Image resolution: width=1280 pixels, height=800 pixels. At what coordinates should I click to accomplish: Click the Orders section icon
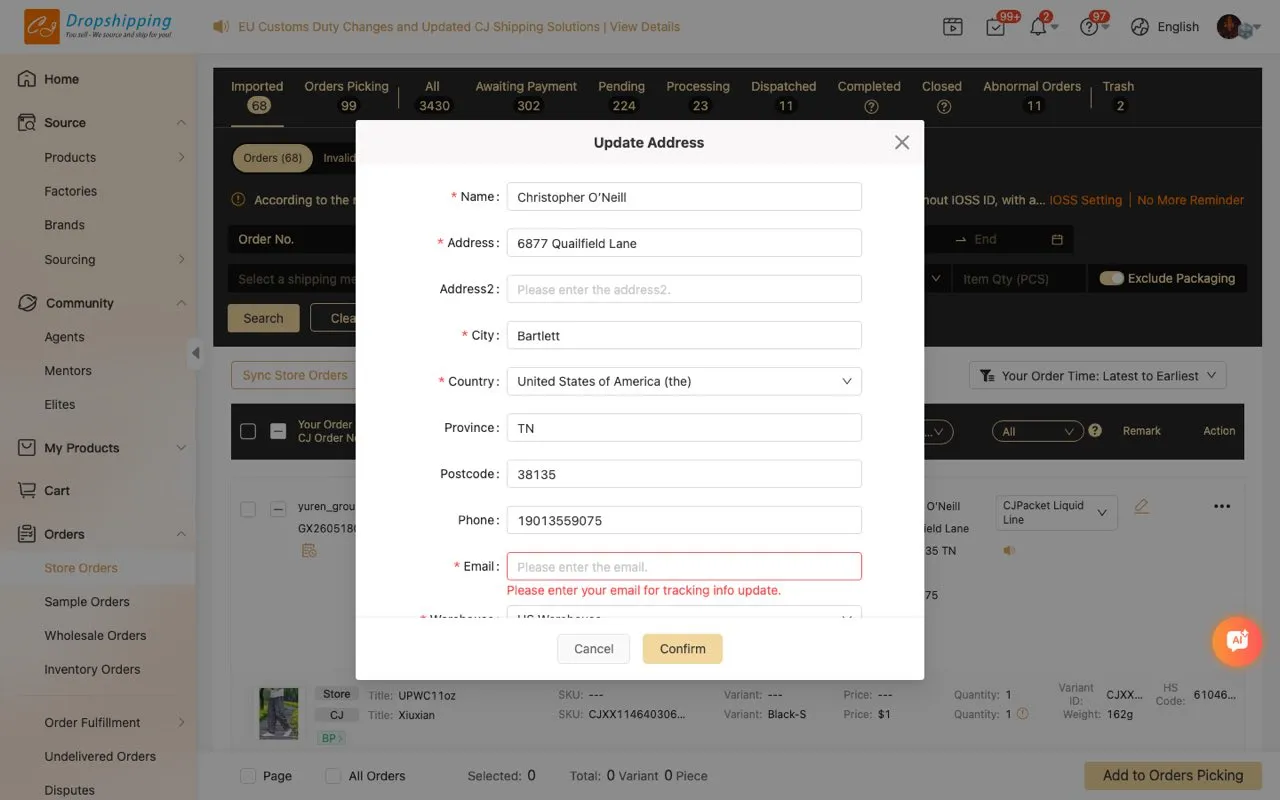(x=27, y=534)
